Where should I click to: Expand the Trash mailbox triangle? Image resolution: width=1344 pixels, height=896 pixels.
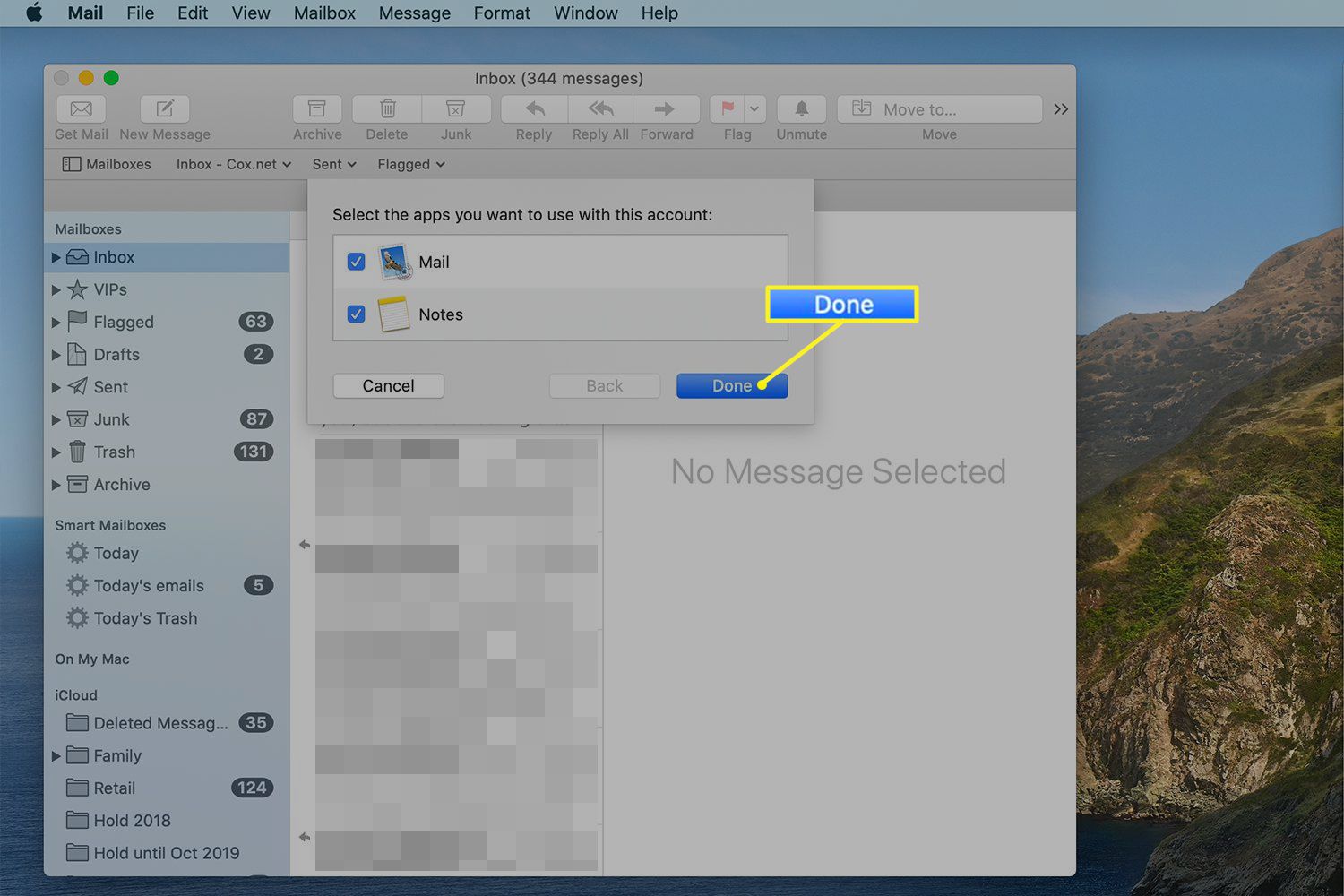(56, 452)
